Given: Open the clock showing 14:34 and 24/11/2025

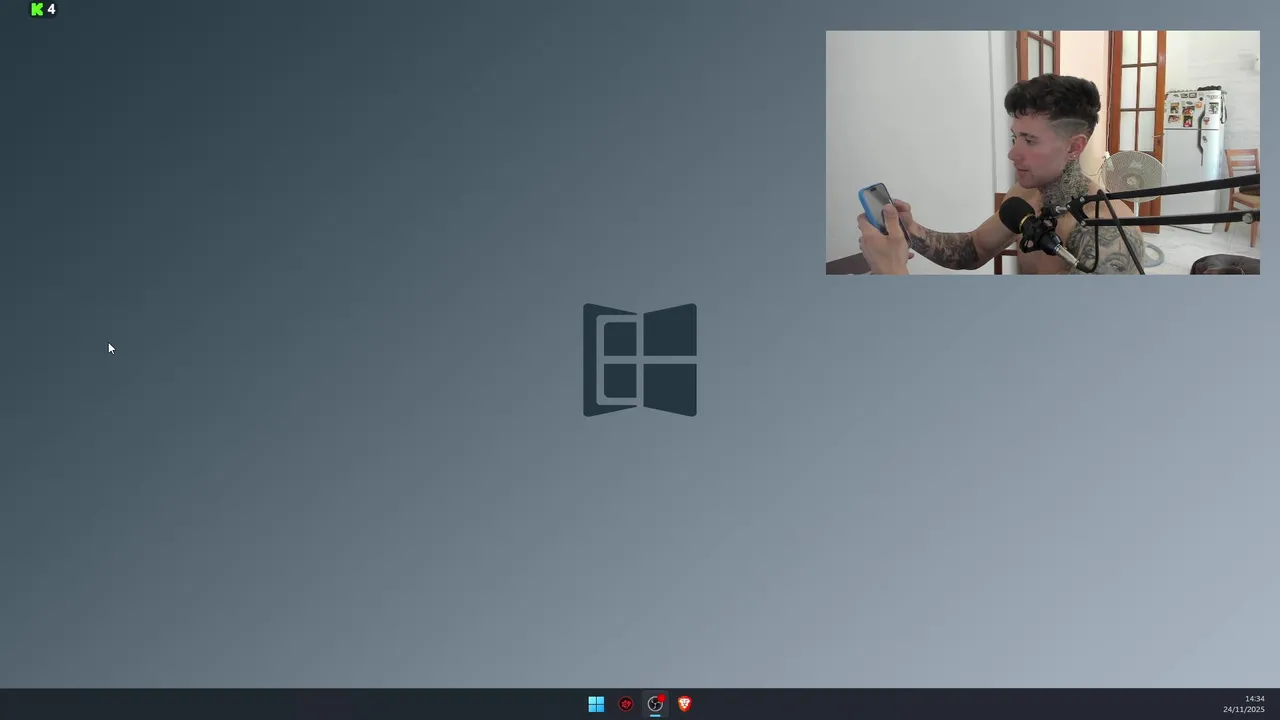Looking at the screenshot, I should click(1244, 704).
